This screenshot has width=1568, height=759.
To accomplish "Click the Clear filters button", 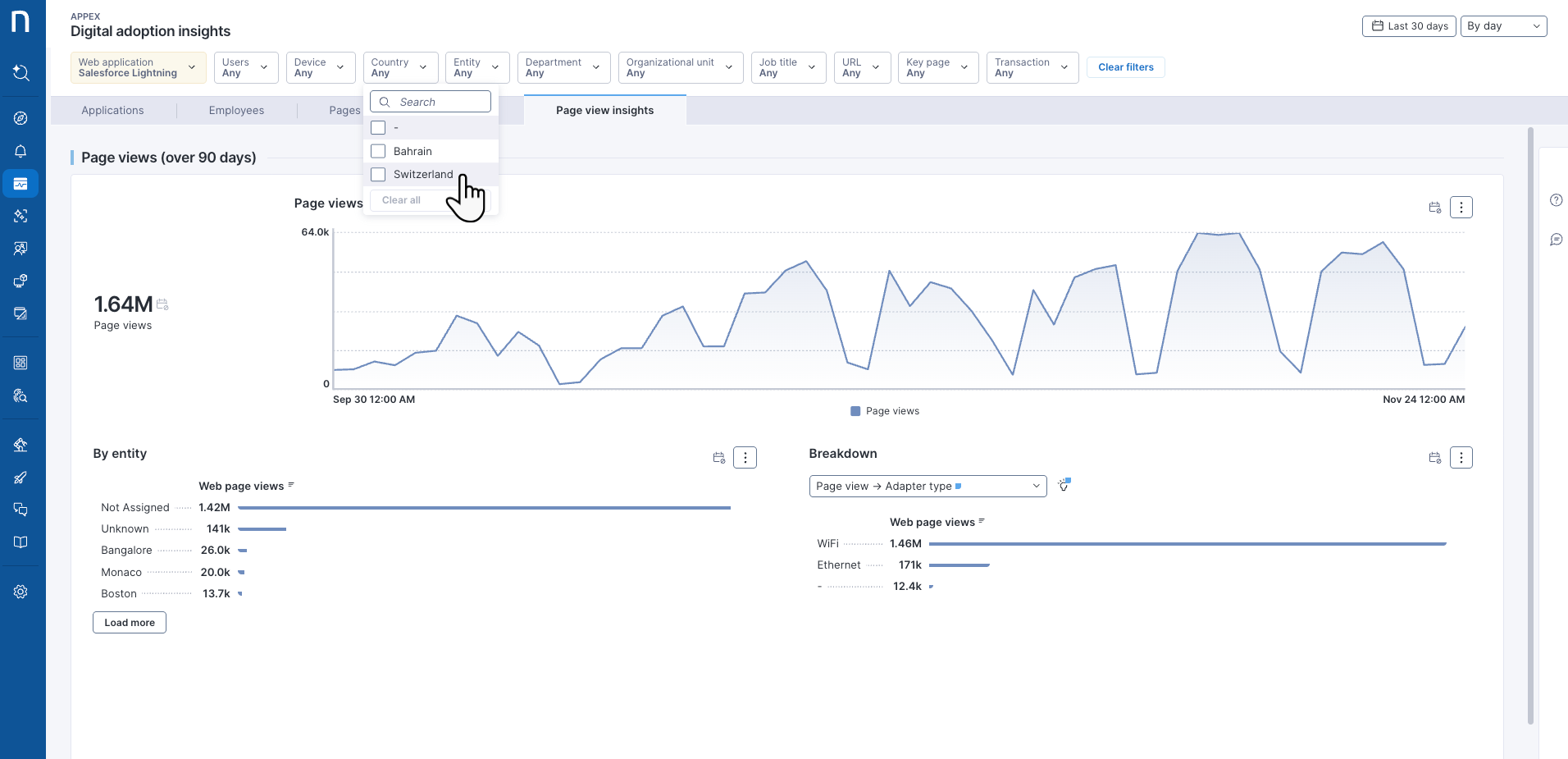I will [x=1125, y=67].
